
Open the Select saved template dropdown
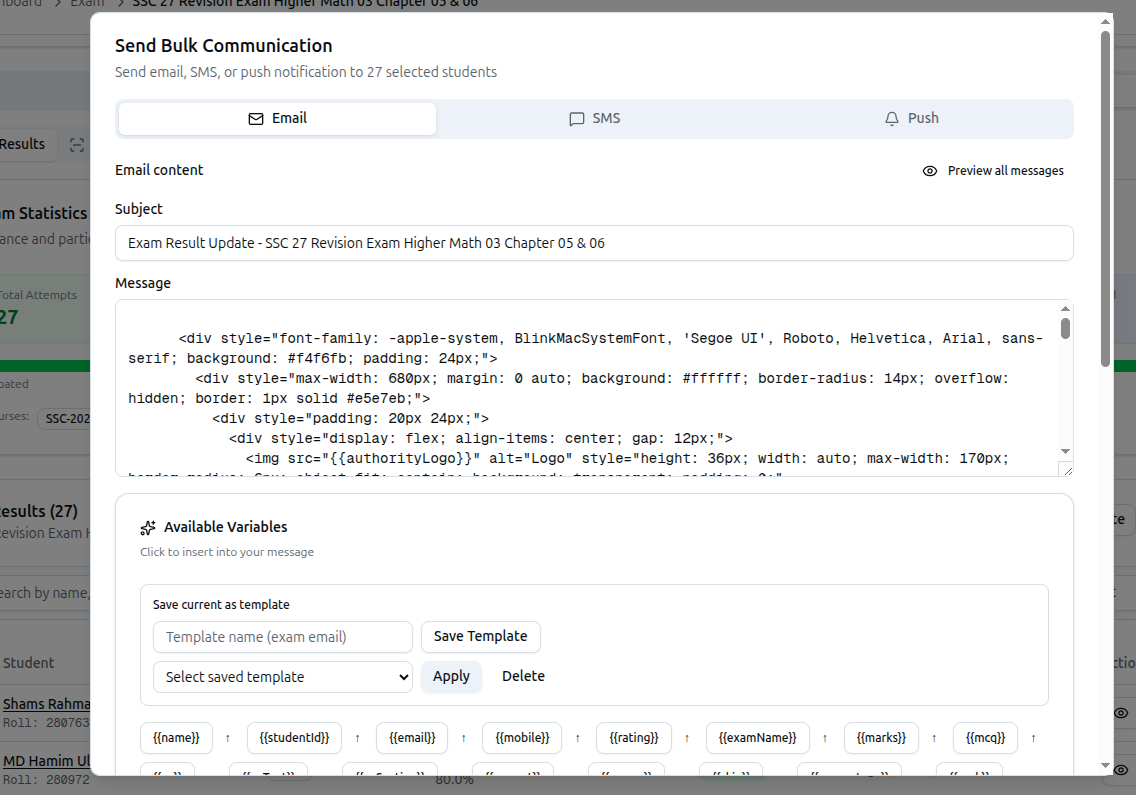(283, 677)
